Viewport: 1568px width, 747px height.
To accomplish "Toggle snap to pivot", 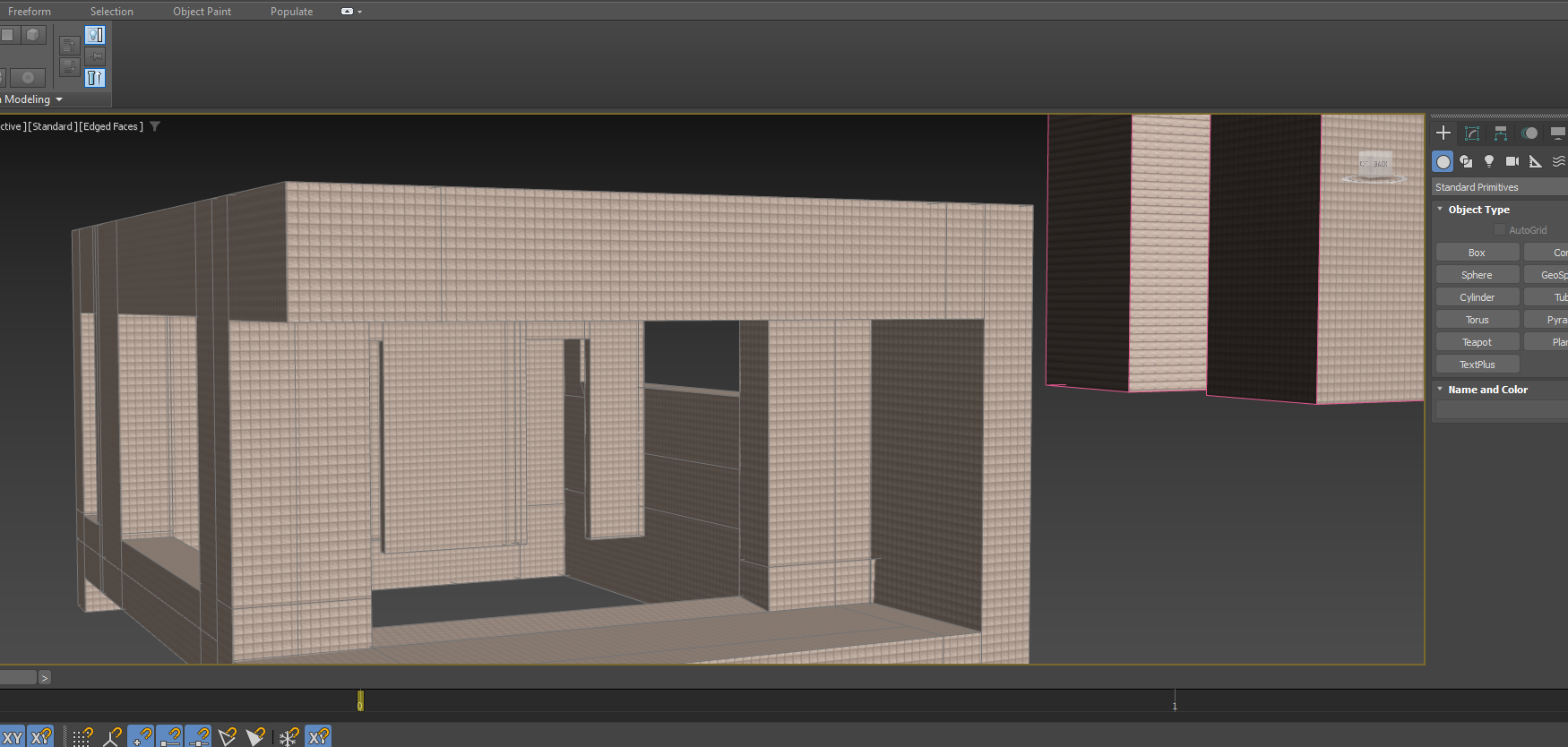I will pyautogui.click(x=112, y=736).
